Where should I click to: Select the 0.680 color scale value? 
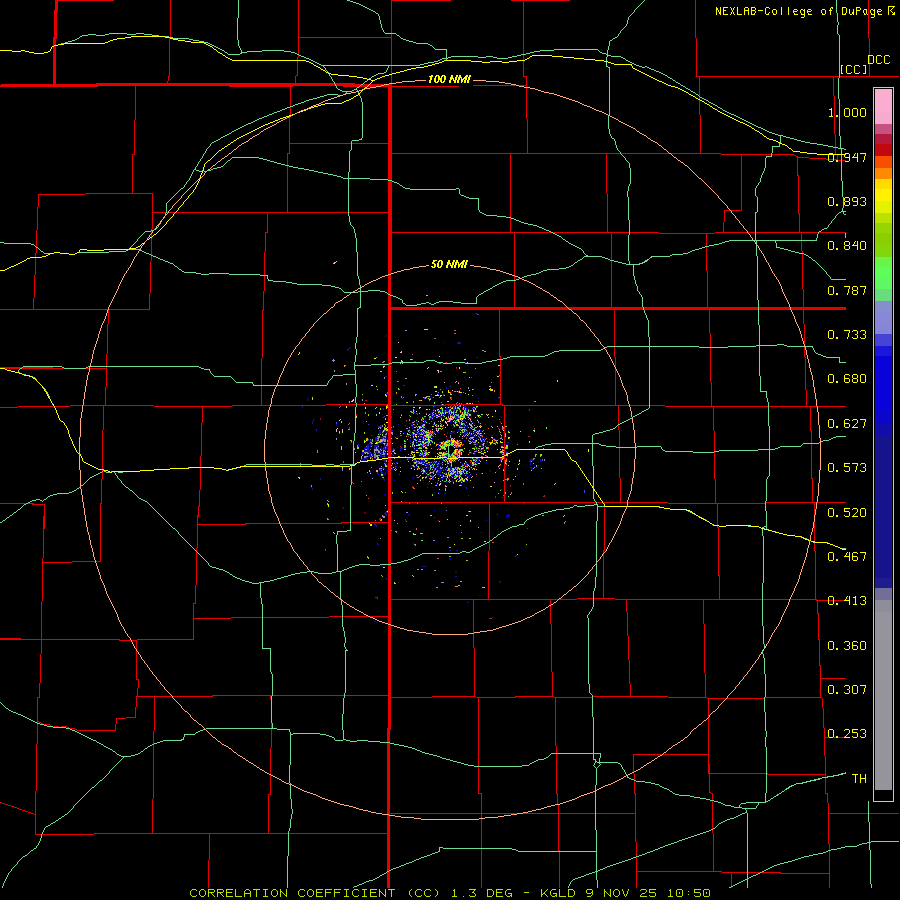point(847,379)
